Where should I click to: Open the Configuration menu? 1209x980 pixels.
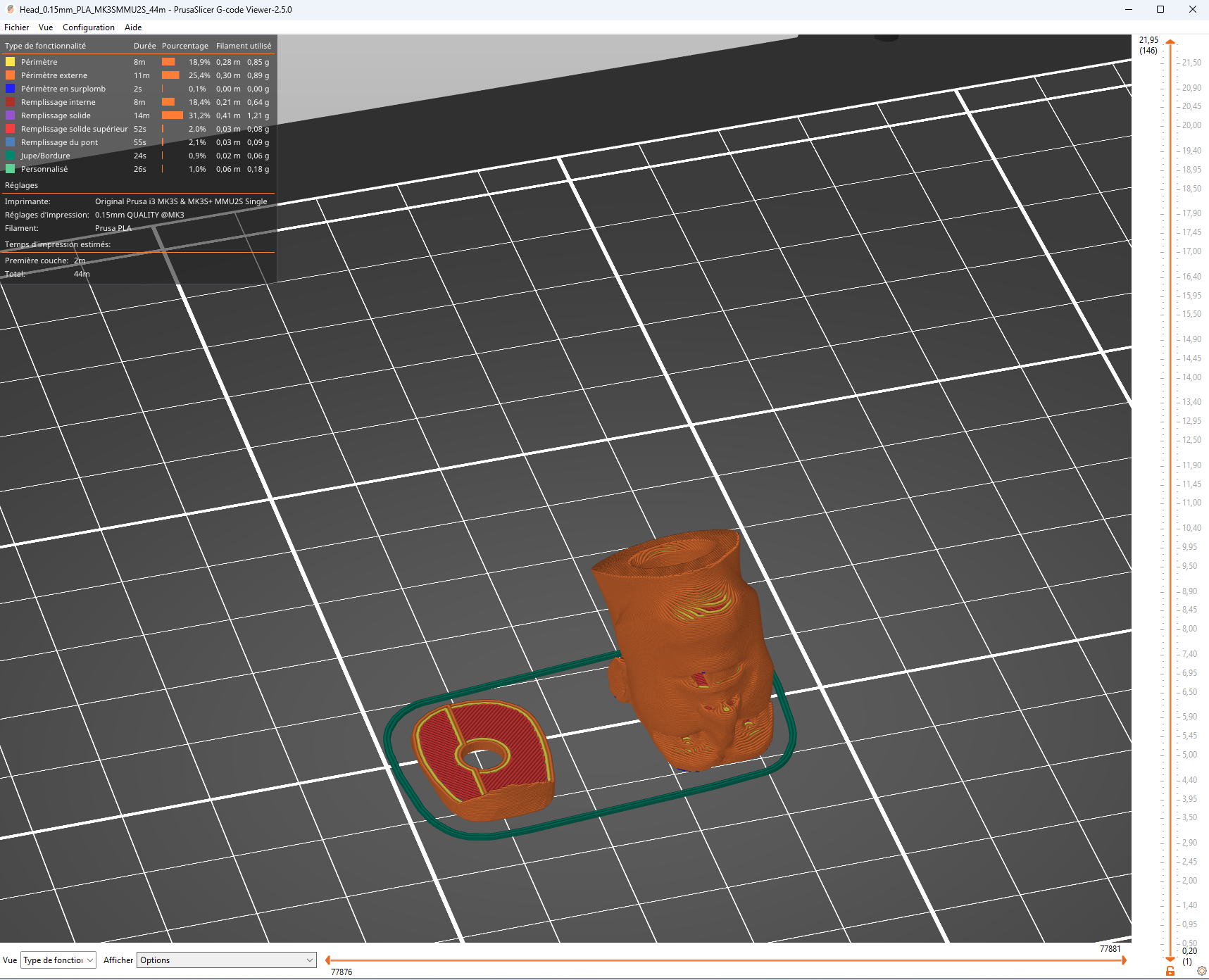coord(88,27)
